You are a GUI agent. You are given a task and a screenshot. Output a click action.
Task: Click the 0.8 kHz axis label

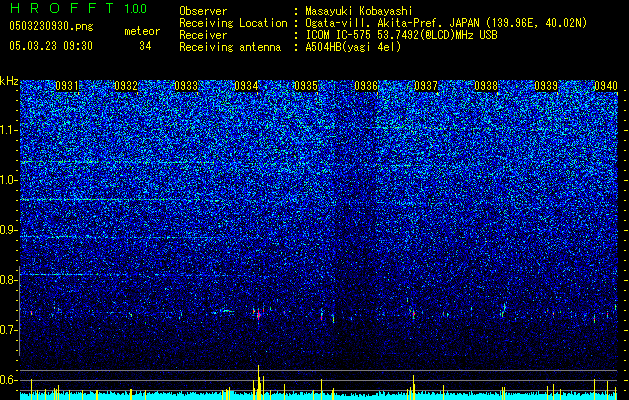click(x=8, y=280)
